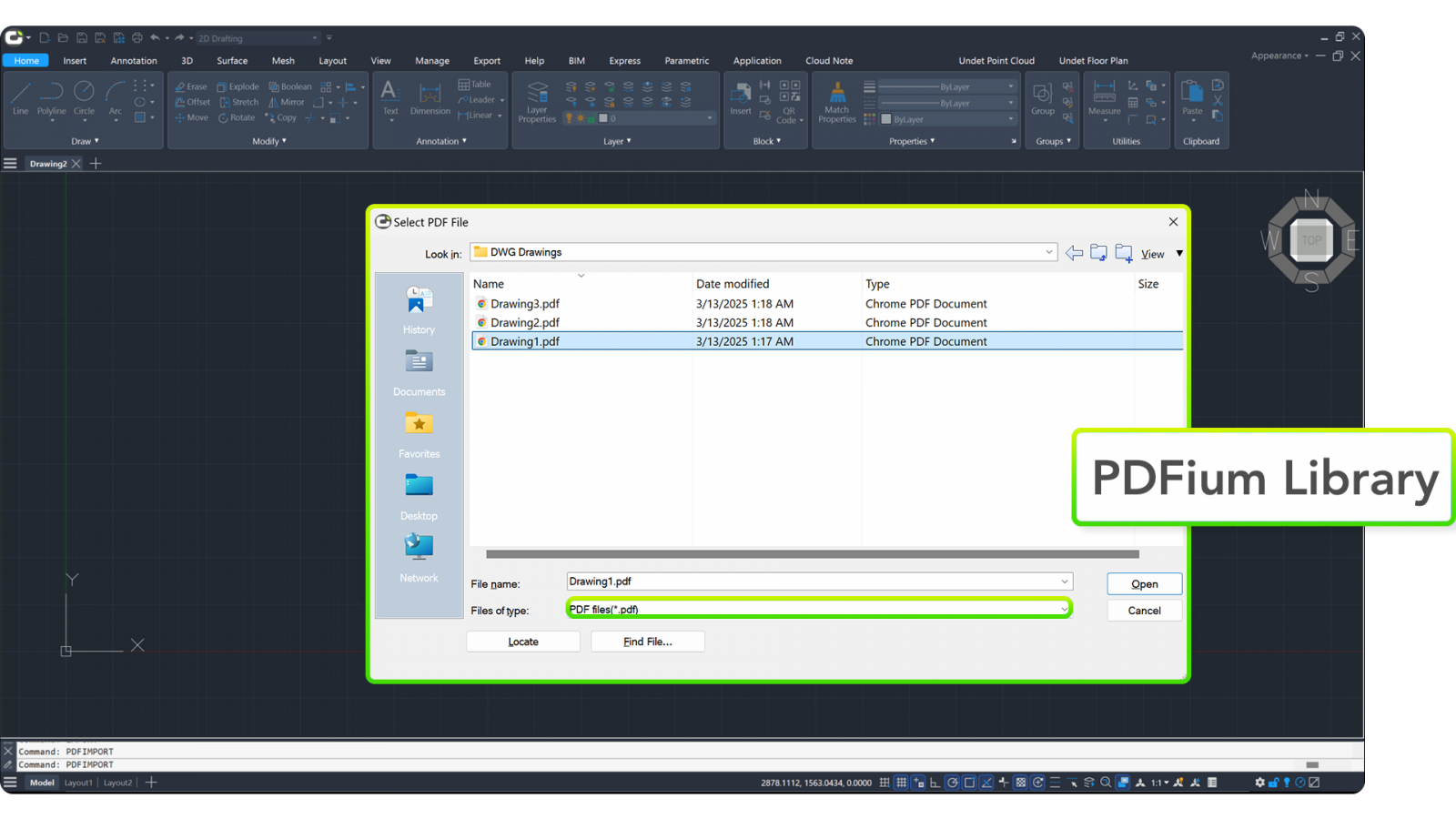The height and width of the screenshot is (819, 1456).
Task: Switch to the Layout1 tab
Action: (x=78, y=783)
